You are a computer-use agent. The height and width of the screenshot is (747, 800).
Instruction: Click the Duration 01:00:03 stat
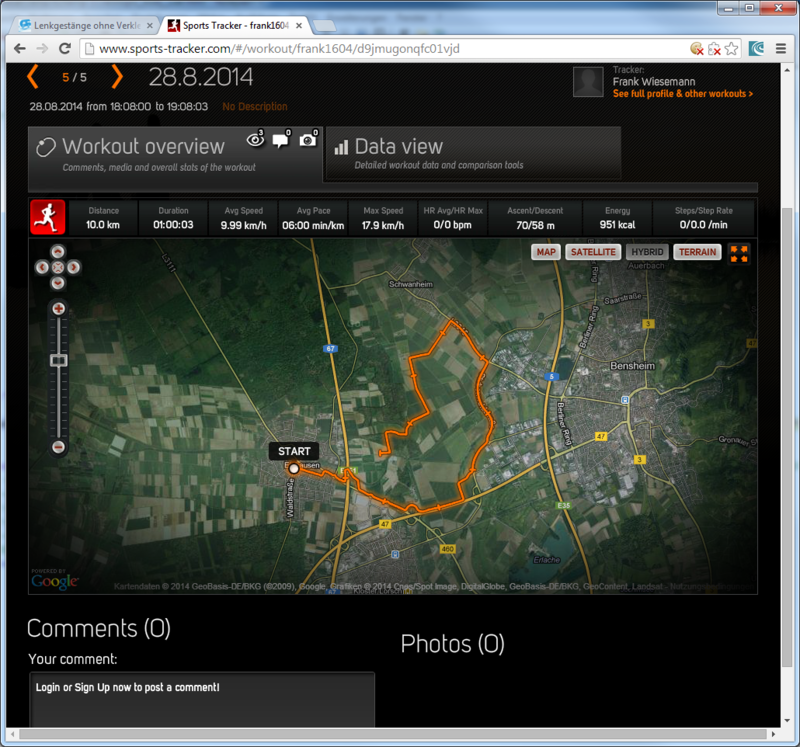(x=173, y=218)
